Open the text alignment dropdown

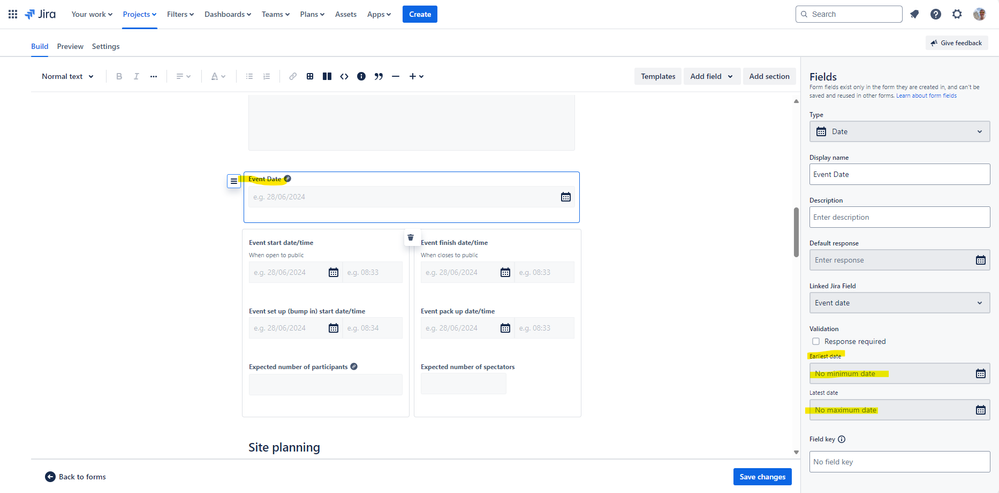pos(183,76)
